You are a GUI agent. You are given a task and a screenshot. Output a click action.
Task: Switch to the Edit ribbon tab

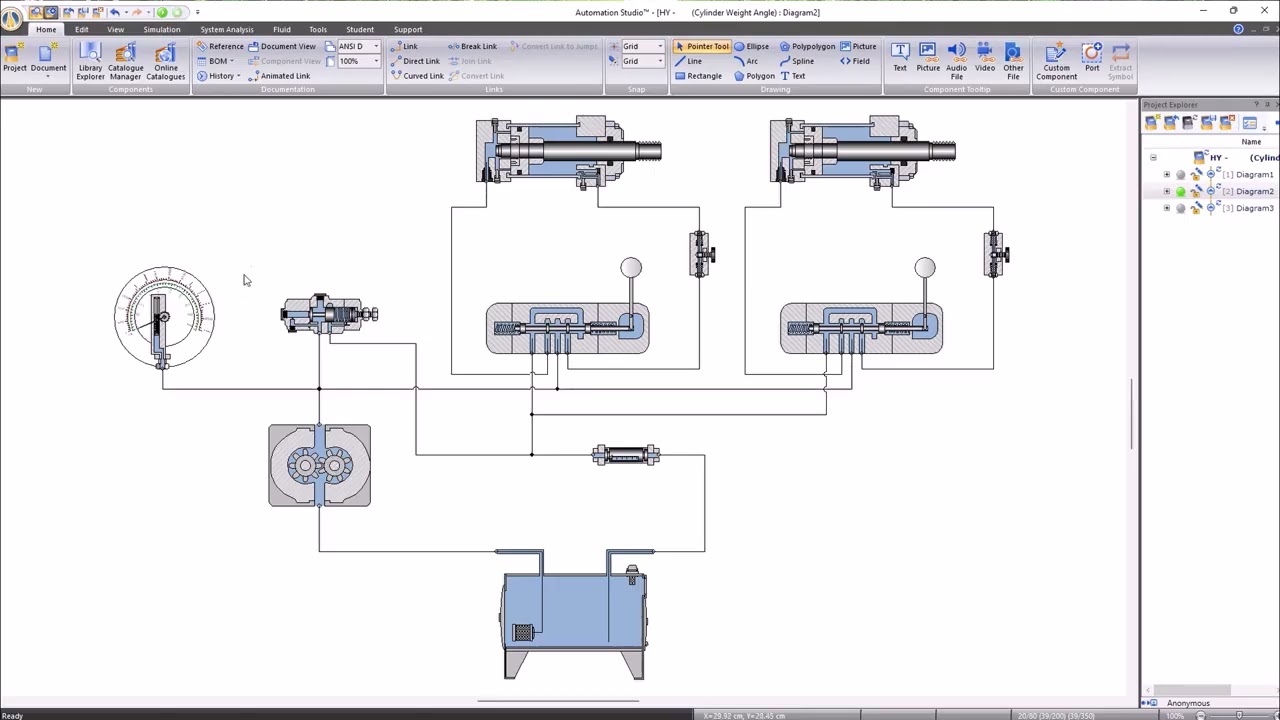coord(81,29)
